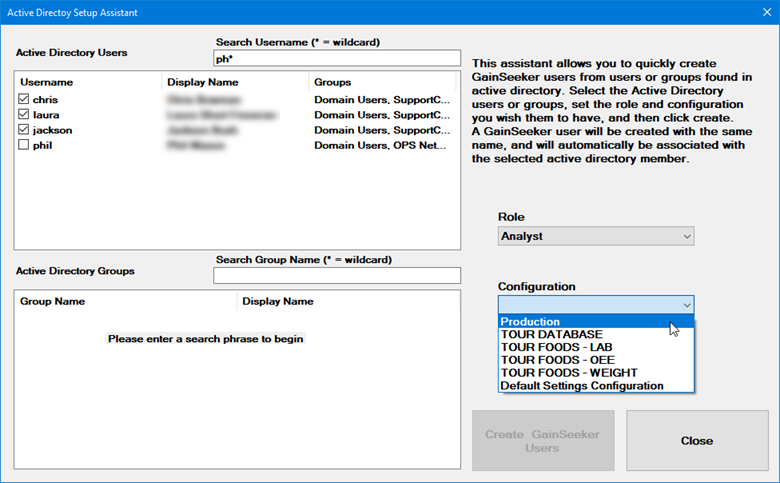Click the Search Username input field
Screen dimensions: 780x483
tap(336, 58)
